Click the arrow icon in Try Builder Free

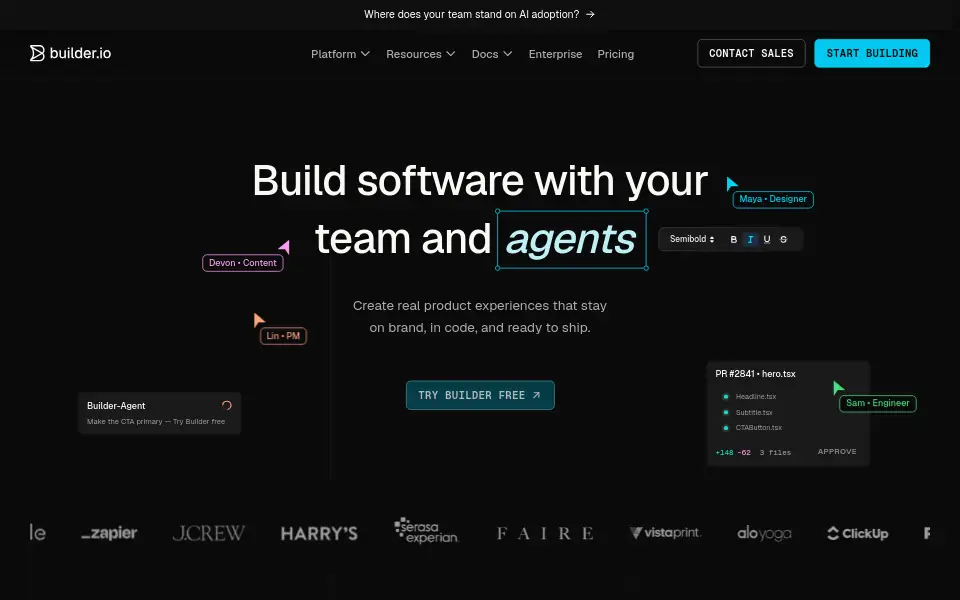pos(536,395)
